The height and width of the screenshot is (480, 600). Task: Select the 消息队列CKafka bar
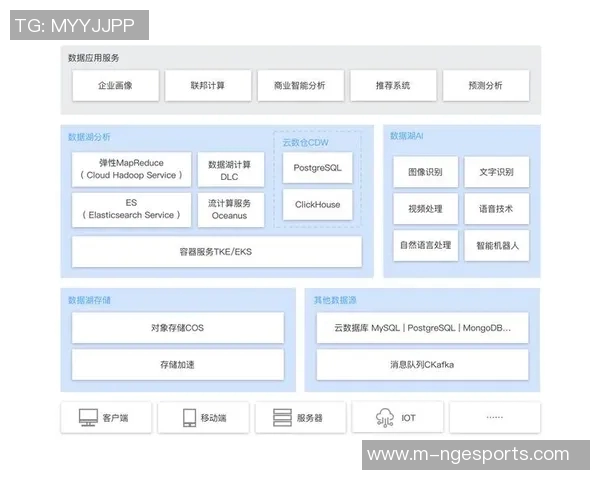422,364
